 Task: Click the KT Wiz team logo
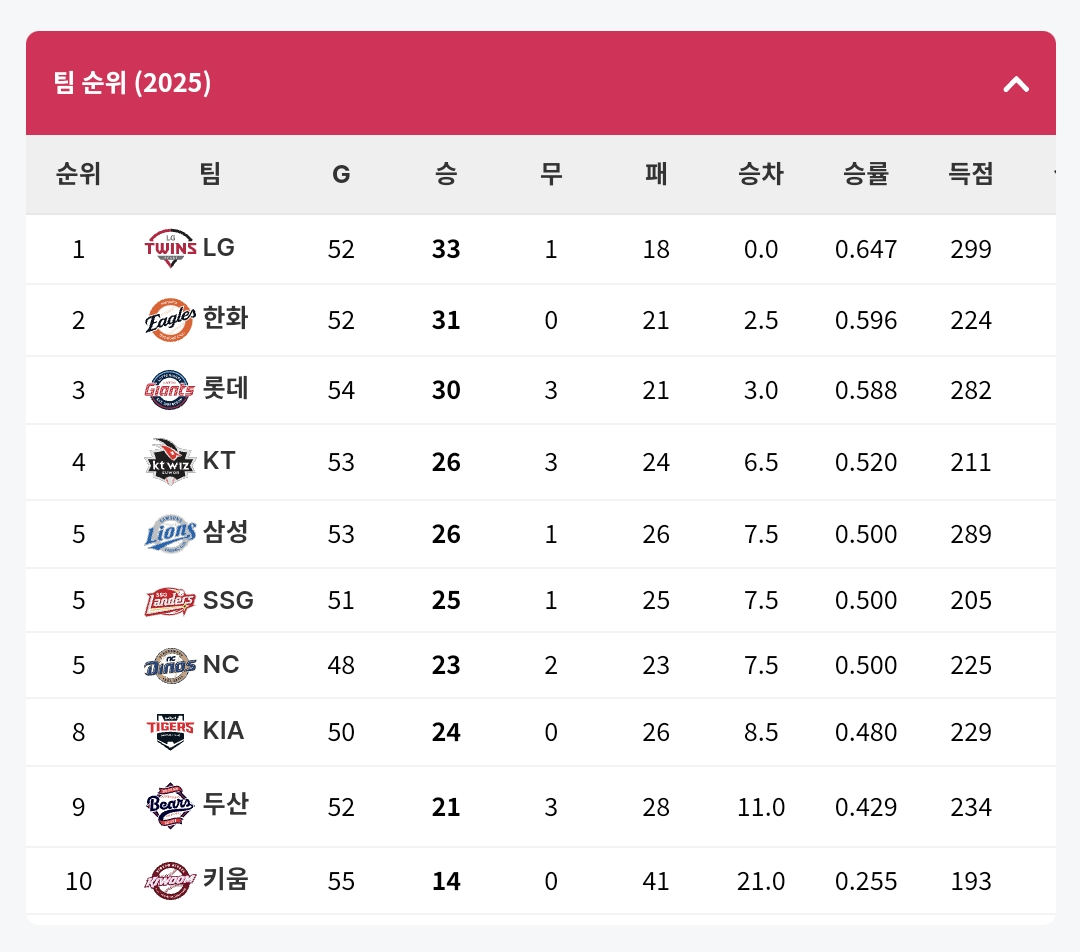tap(170, 462)
